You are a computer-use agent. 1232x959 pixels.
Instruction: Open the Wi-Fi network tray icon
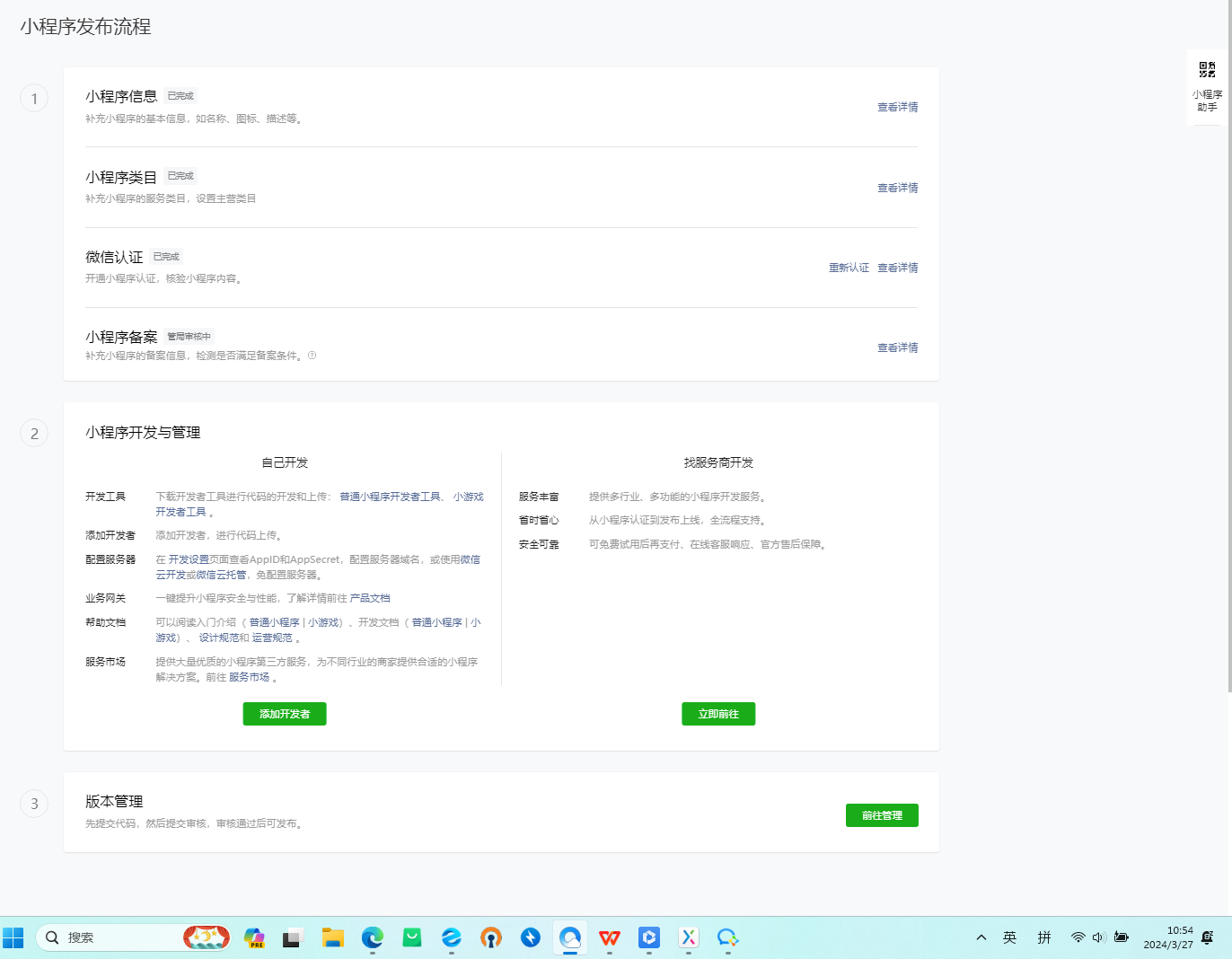pyautogui.click(x=1078, y=937)
